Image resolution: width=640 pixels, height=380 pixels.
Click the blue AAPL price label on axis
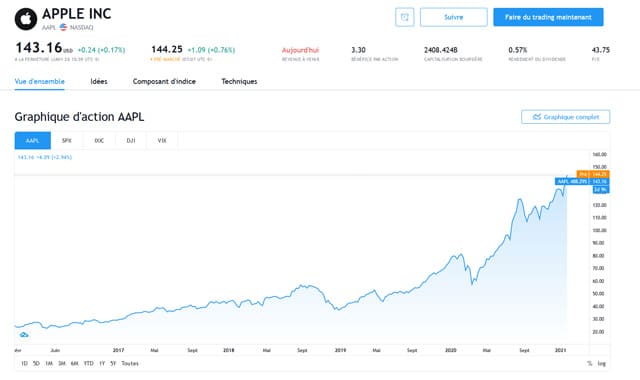click(x=582, y=181)
